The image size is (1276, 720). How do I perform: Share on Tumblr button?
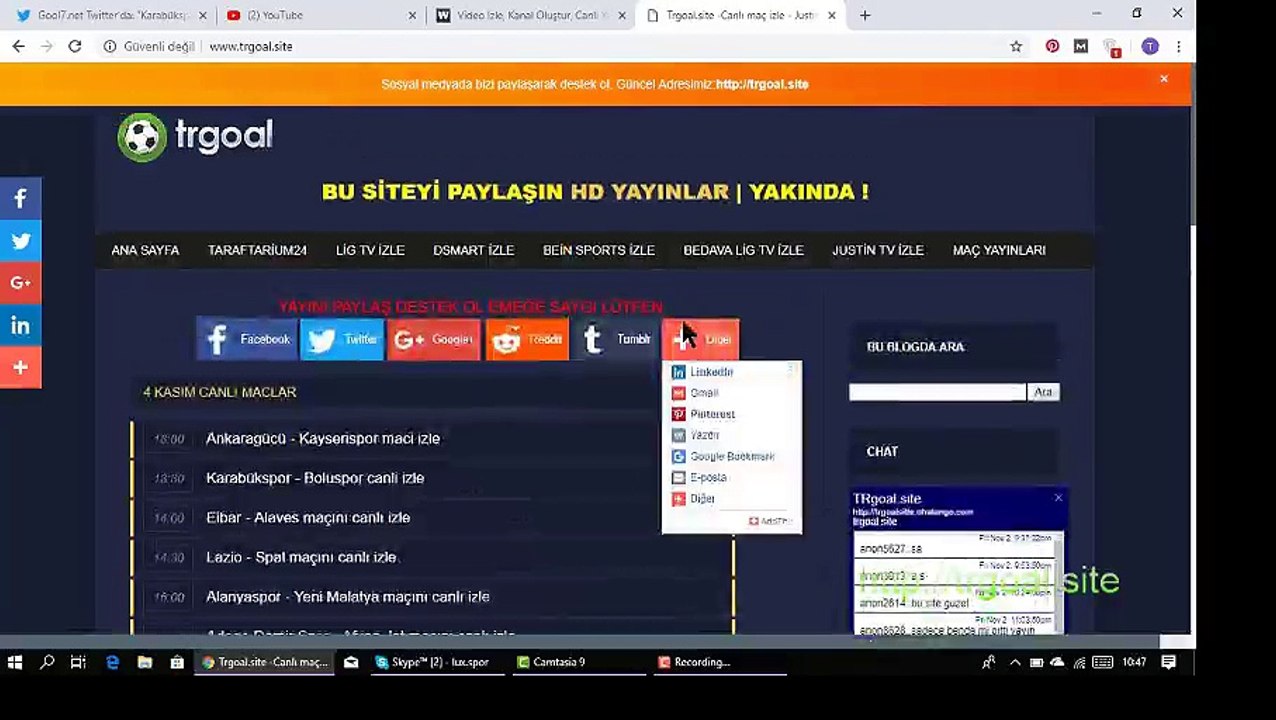[x=615, y=339]
